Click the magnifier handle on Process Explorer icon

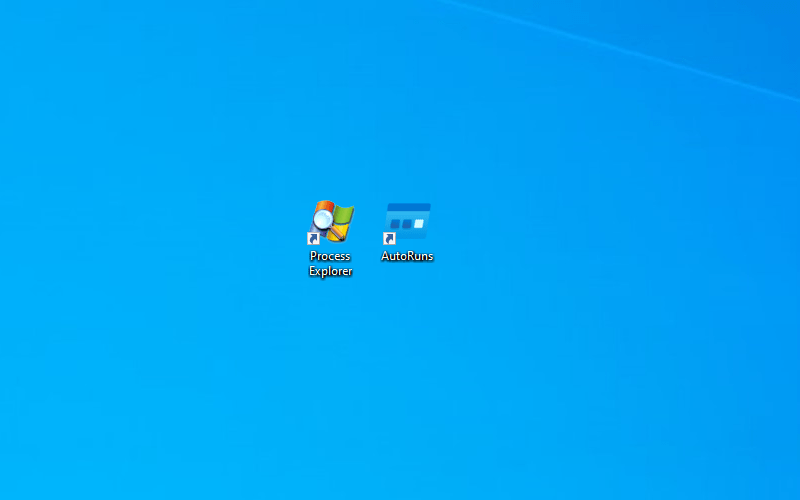pos(335,231)
